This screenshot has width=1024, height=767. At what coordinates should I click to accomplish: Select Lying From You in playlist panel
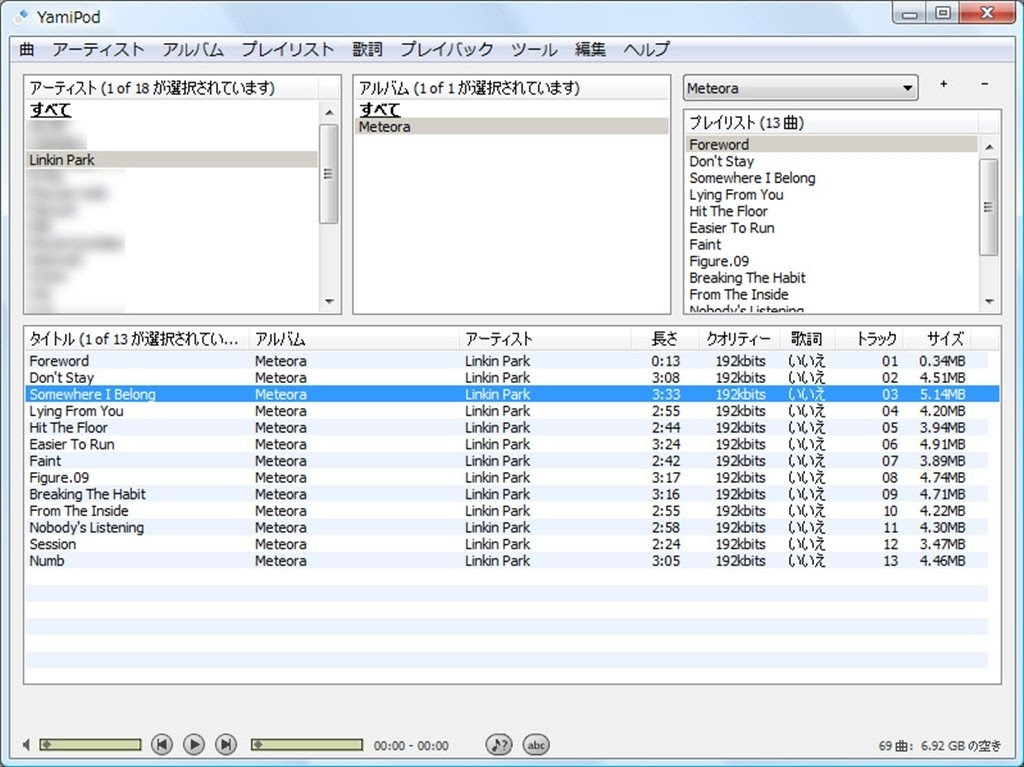831,195
